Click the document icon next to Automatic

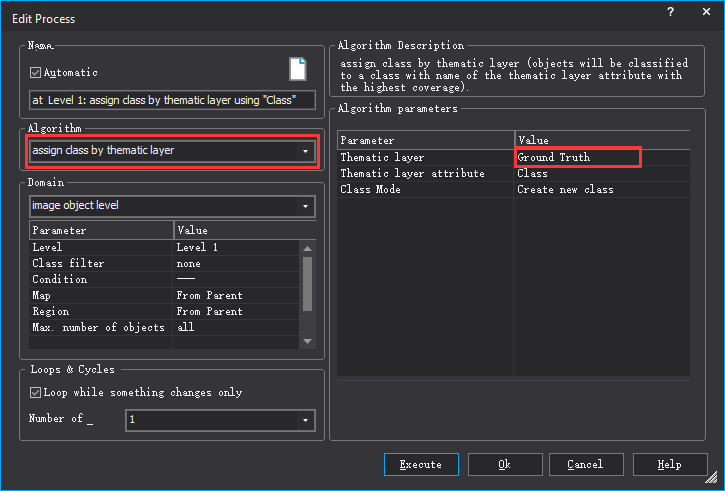[297, 69]
